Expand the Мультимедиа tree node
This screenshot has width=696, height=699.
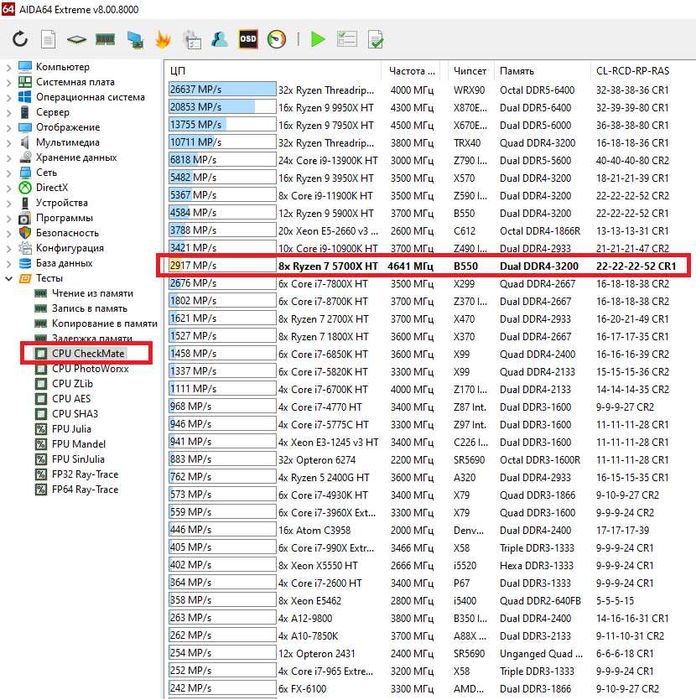point(8,143)
